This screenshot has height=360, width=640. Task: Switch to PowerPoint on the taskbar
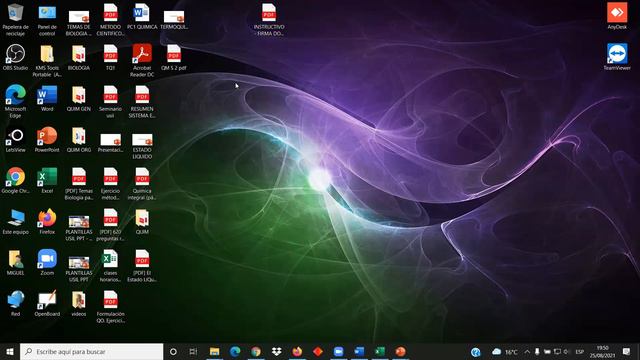tap(400, 351)
